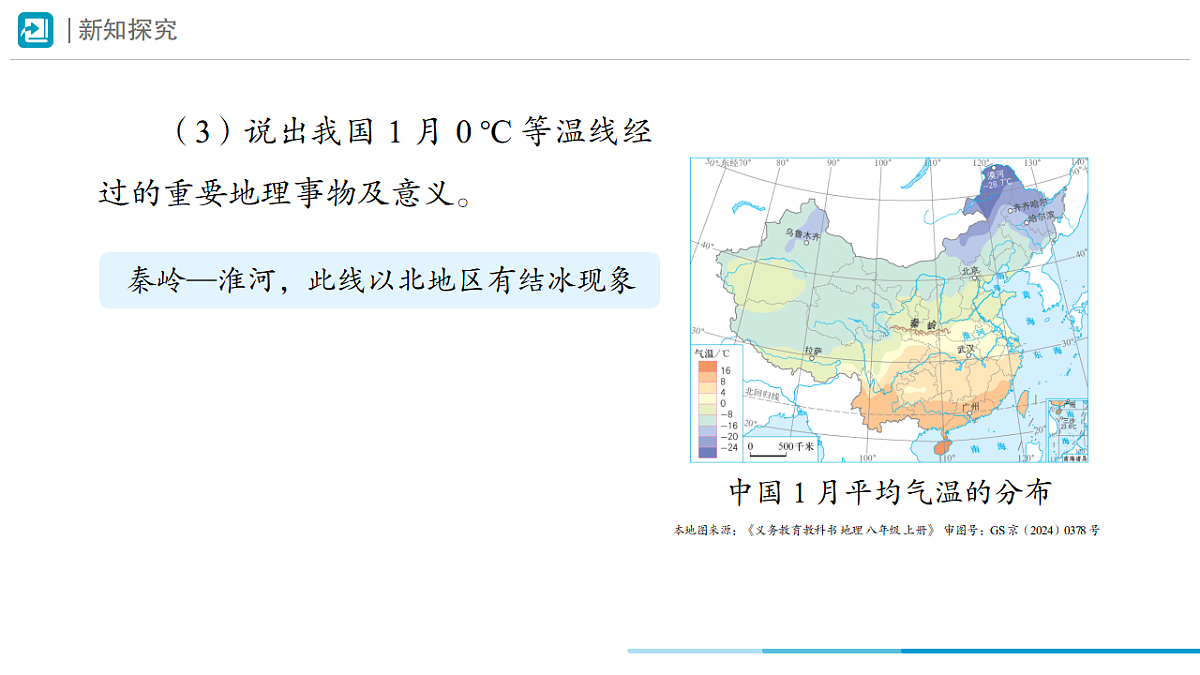Click the darkest orange swatch above 16 in legend
This screenshot has width=1200, height=675.
[706, 366]
